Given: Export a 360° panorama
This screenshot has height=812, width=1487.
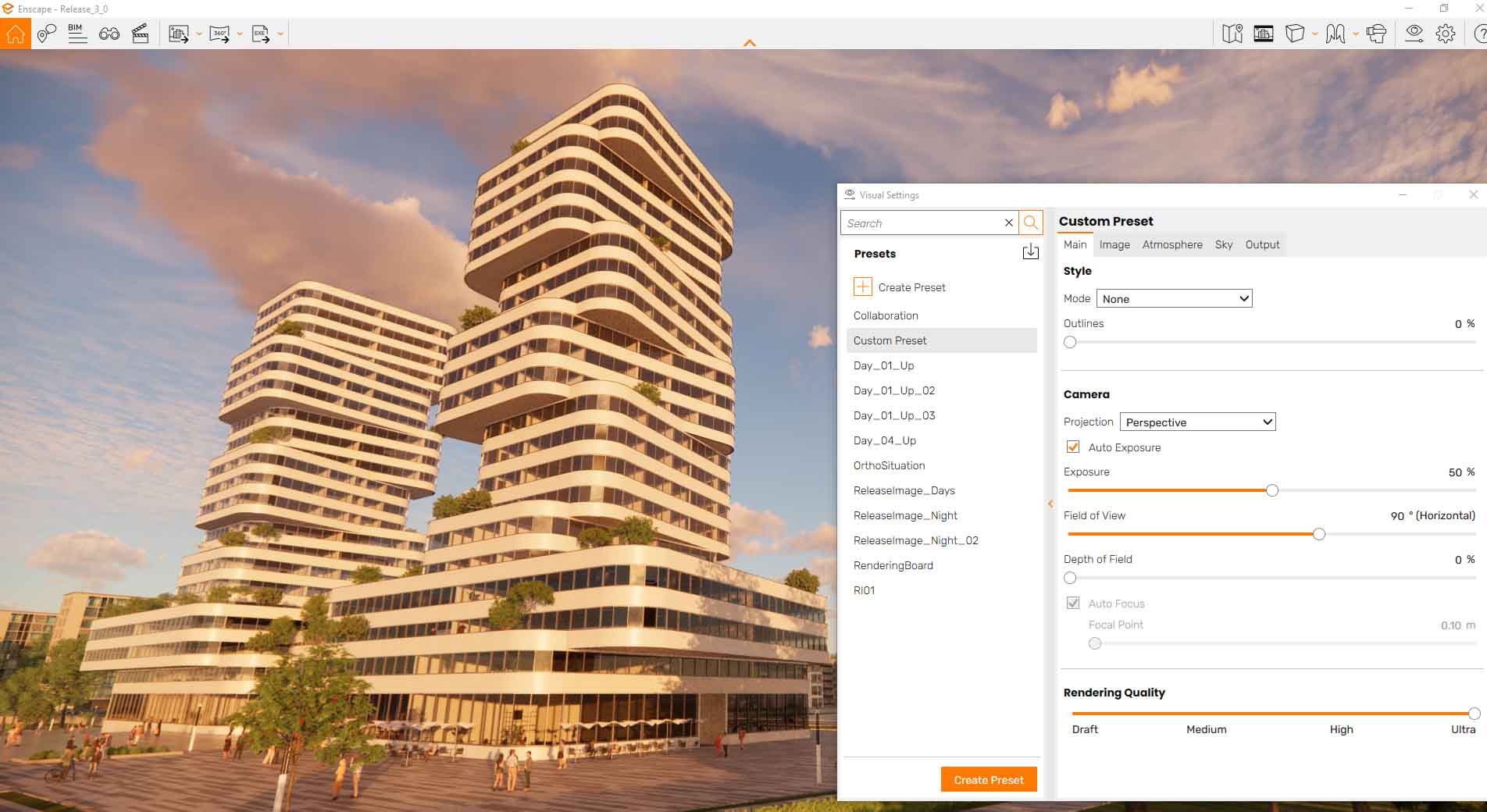Looking at the screenshot, I should click(219, 33).
